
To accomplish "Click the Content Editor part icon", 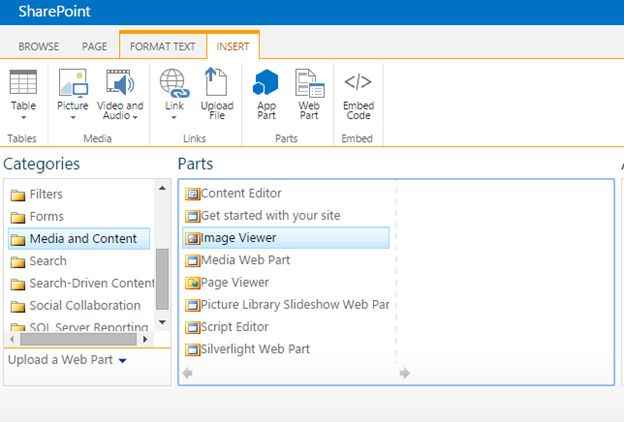I will click(193, 194).
